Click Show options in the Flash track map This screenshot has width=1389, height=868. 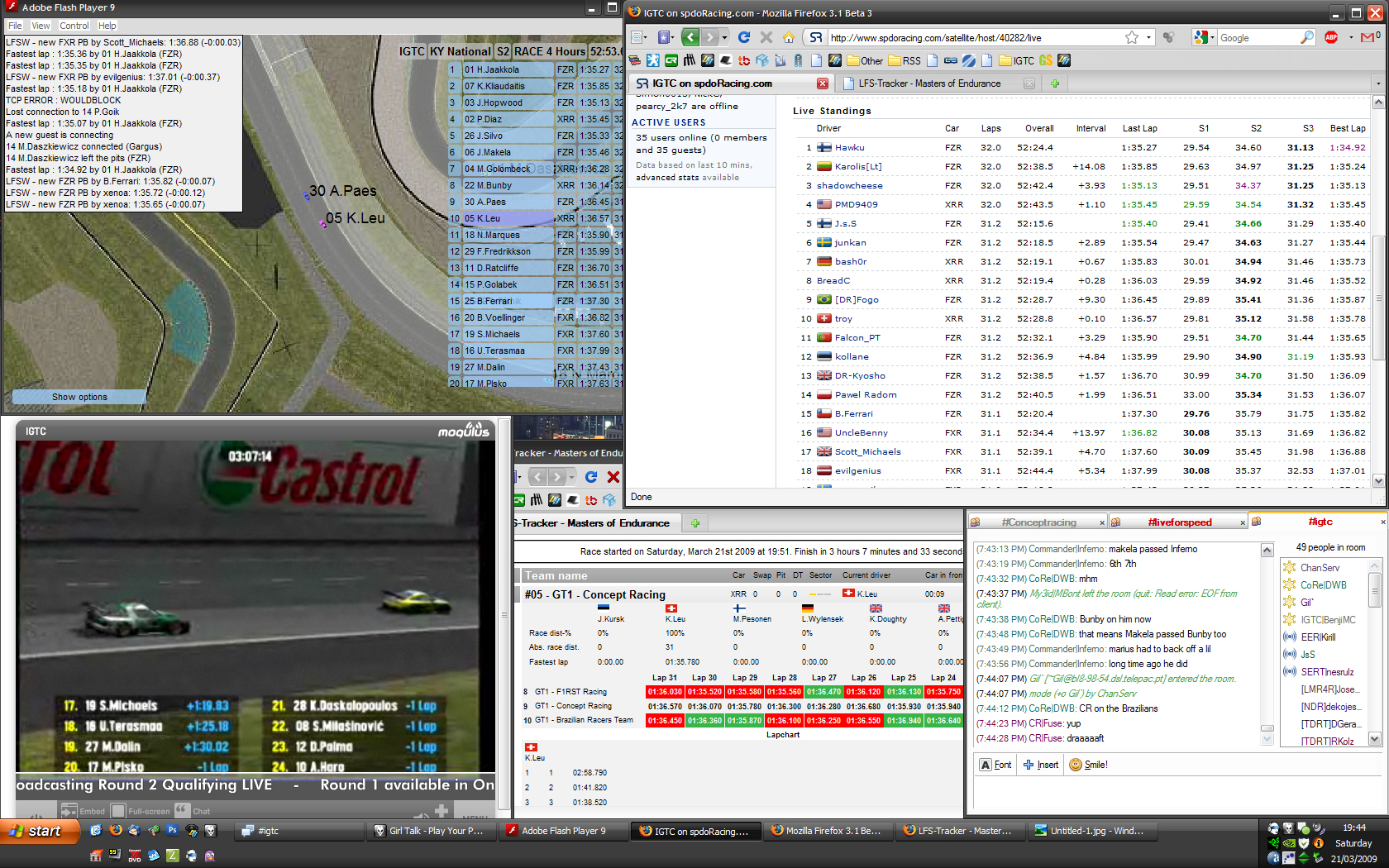tap(79, 397)
